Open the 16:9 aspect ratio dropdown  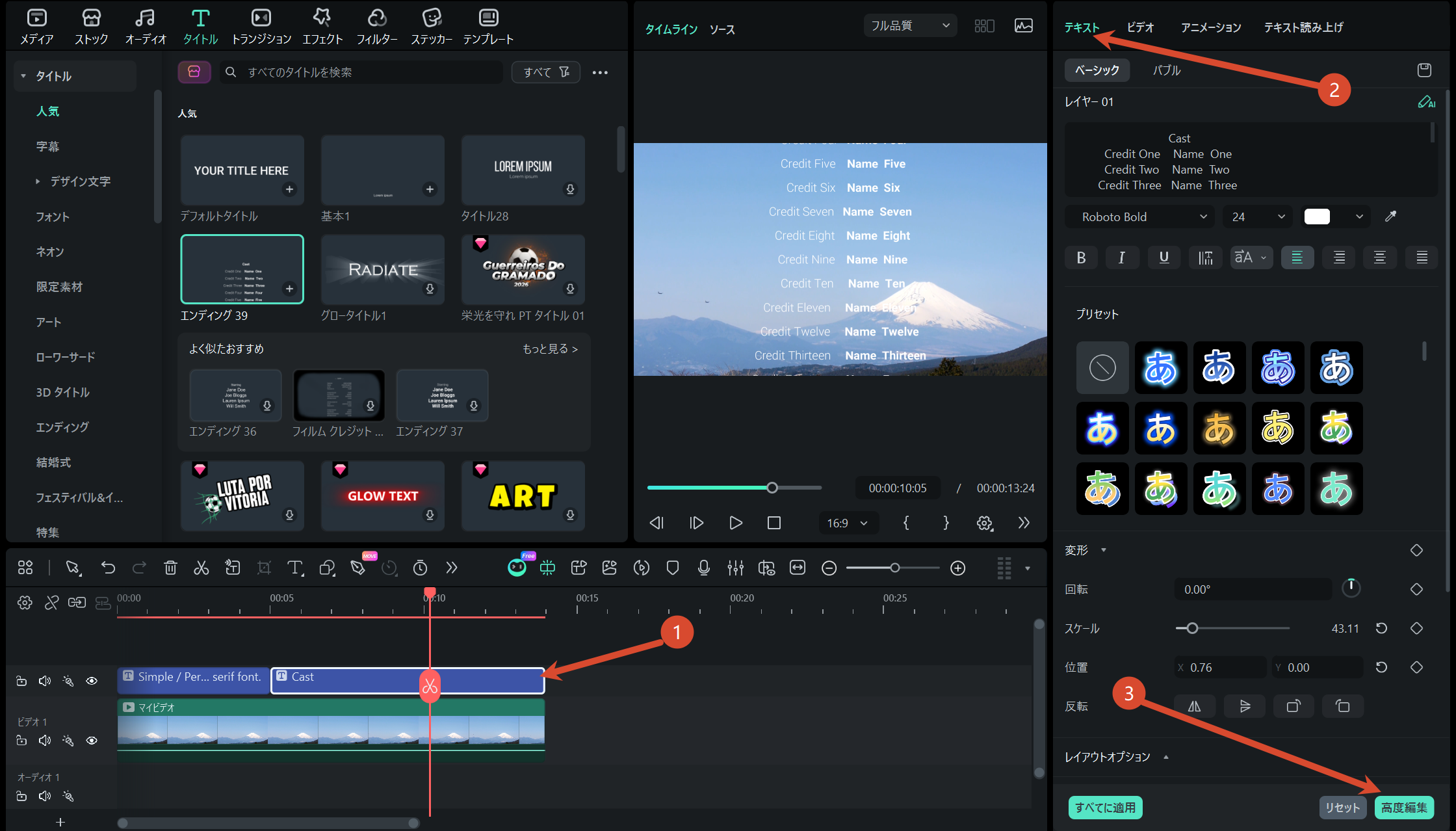coord(847,523)
